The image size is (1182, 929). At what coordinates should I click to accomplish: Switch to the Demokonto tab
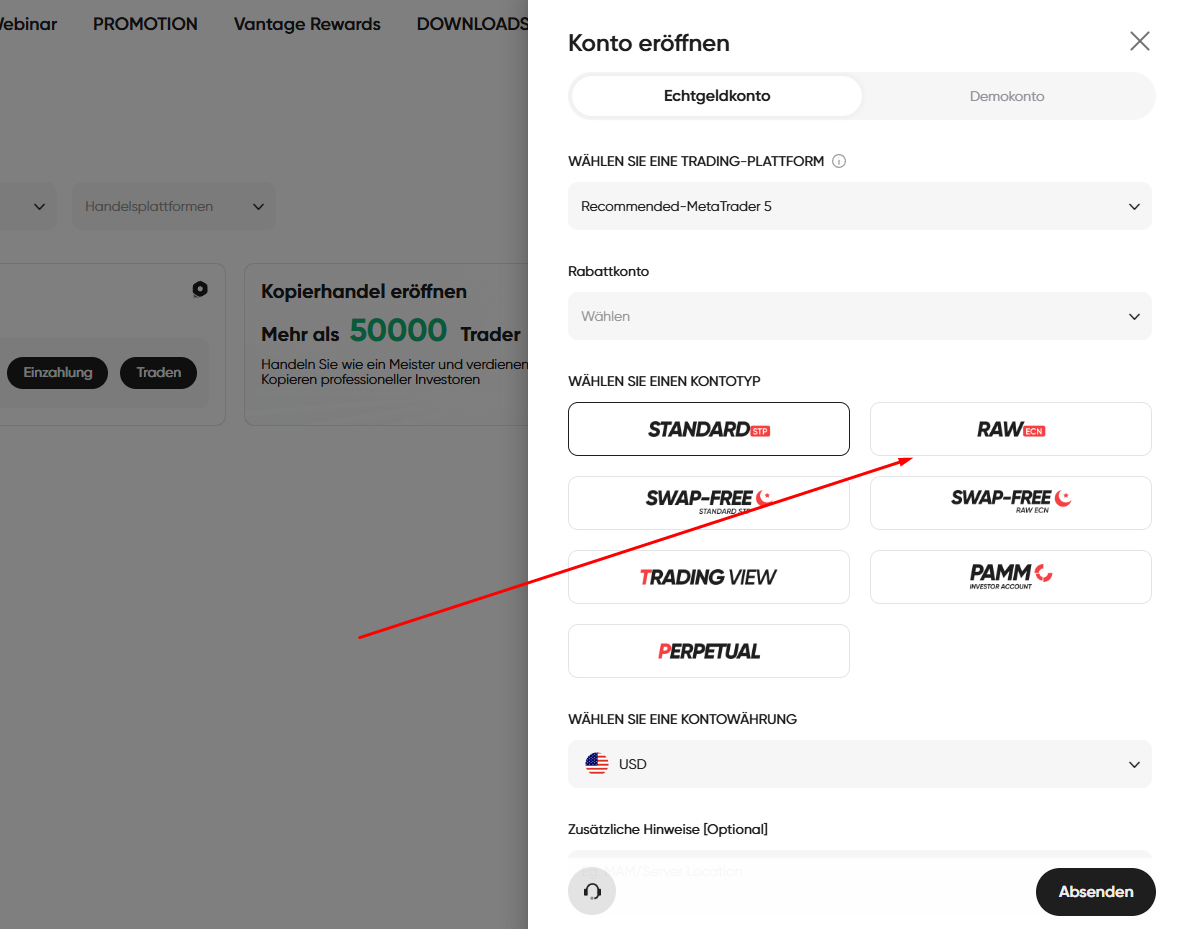1006,97
